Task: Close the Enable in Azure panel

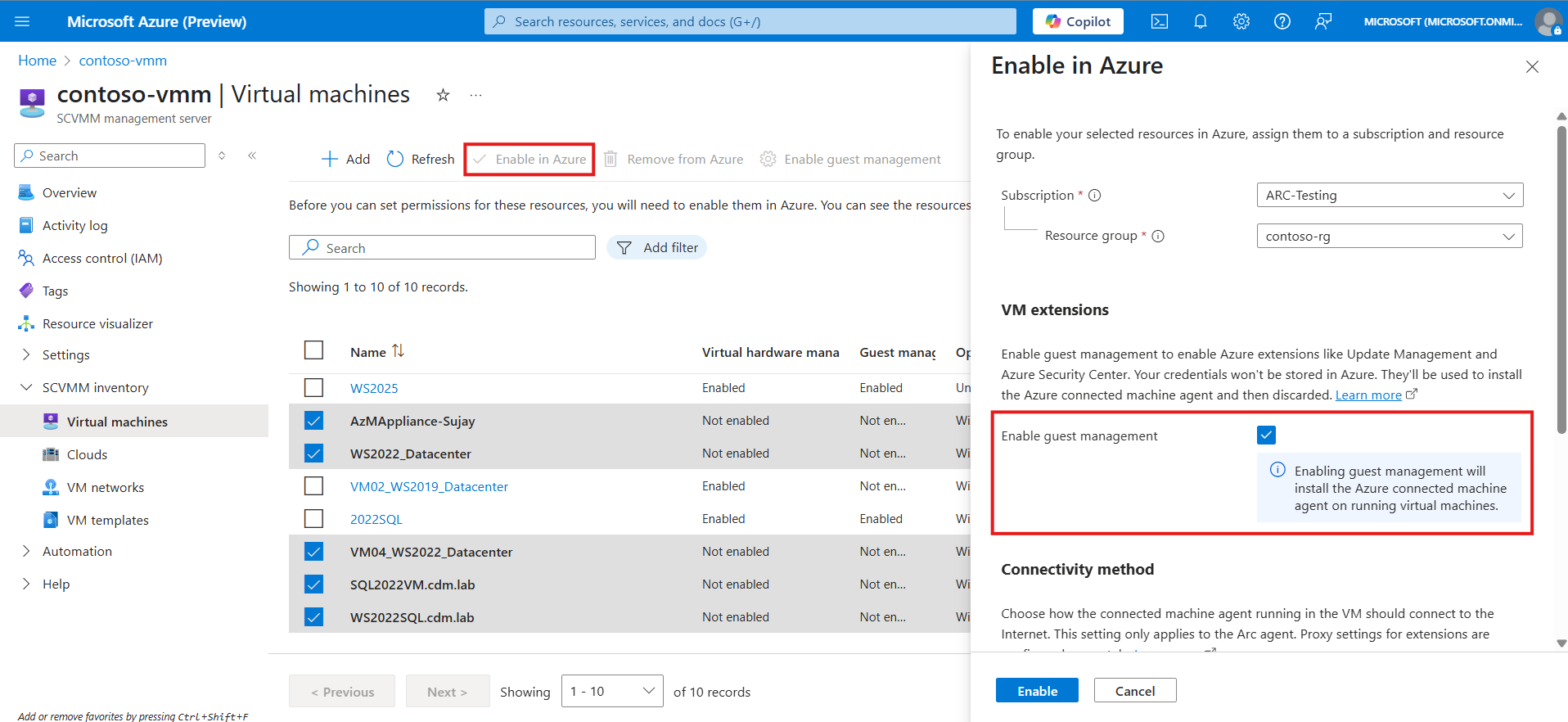Action: pos(1532,66)
